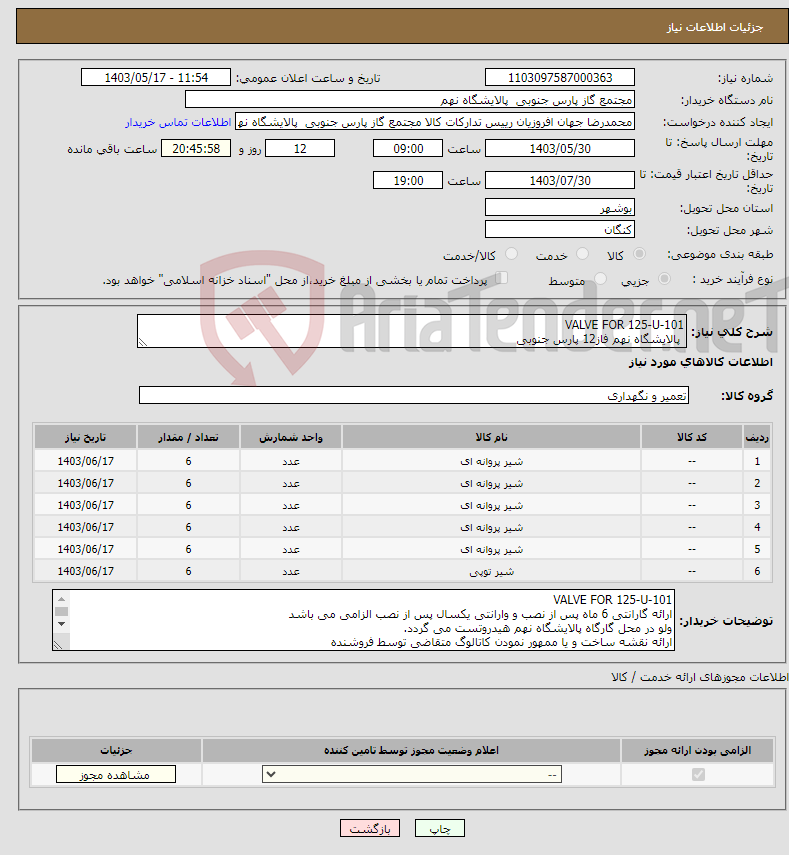The image size is (789, 855).
Task: Click the validity time field 19:00
Action: pyautogui.click(x=408, y=180)
